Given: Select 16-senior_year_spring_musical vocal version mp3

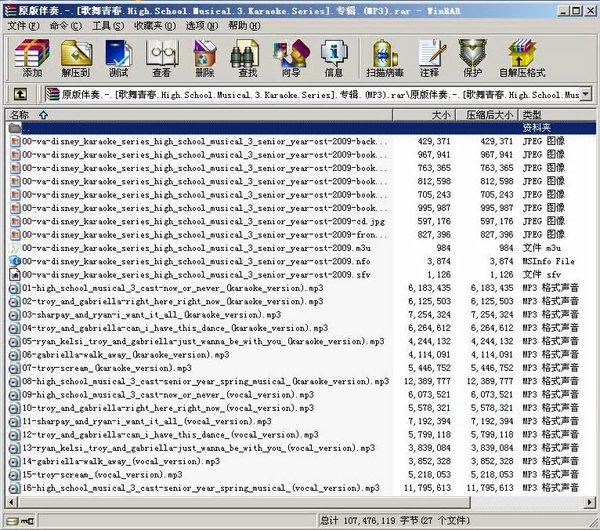Looking at the screenshot, I should coord(201,488).
